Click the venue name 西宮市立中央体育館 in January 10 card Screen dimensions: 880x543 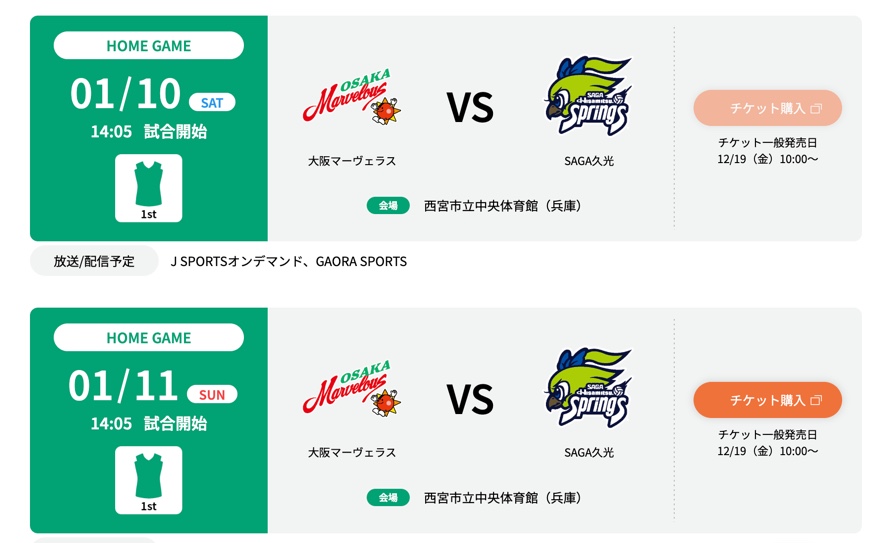click(502, 206)
